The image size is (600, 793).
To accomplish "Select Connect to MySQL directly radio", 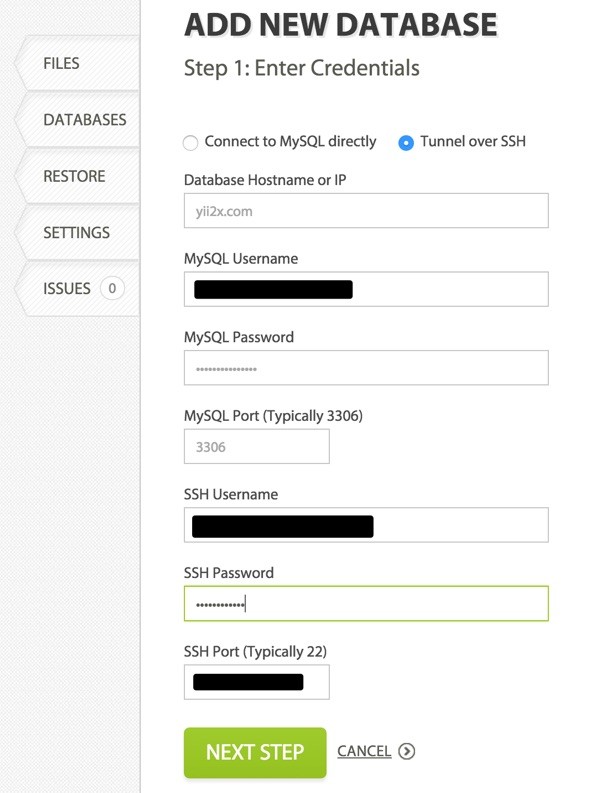I will point(190,143).
